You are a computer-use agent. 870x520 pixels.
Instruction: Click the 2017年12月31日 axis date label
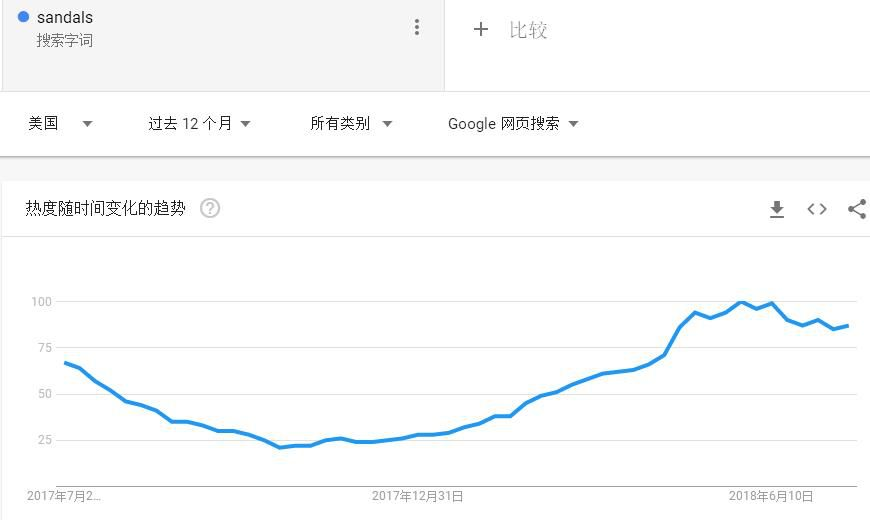coord(417,496)
